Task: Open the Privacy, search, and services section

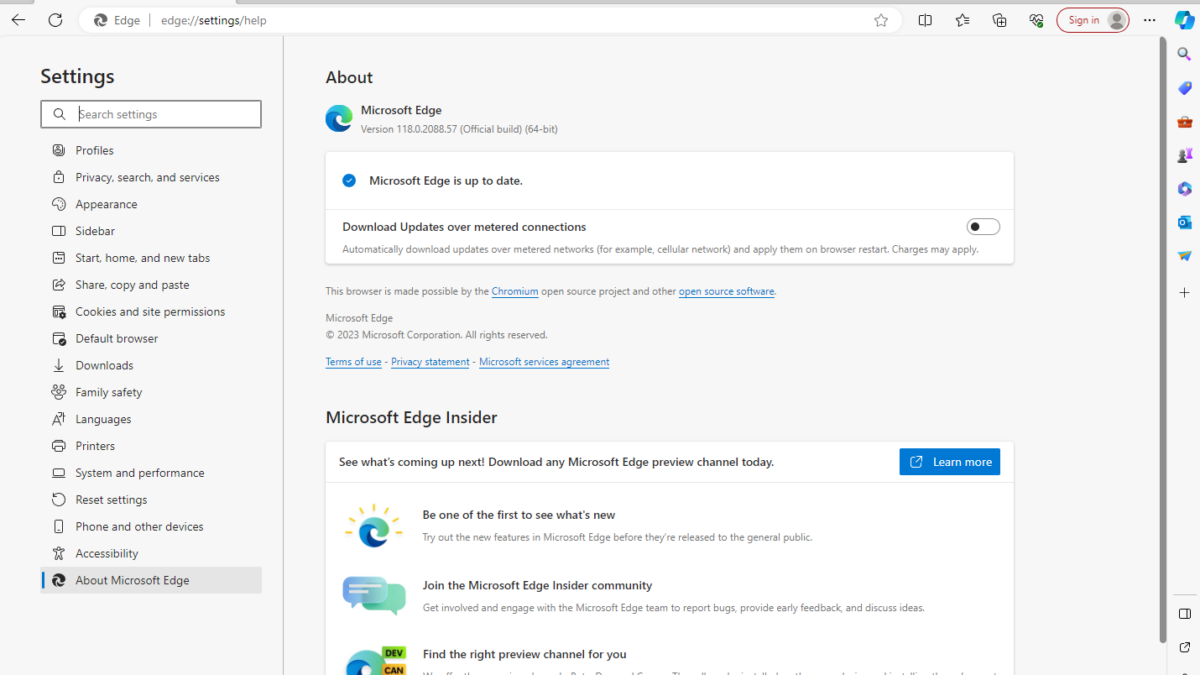Action: (x=147, y=177)
